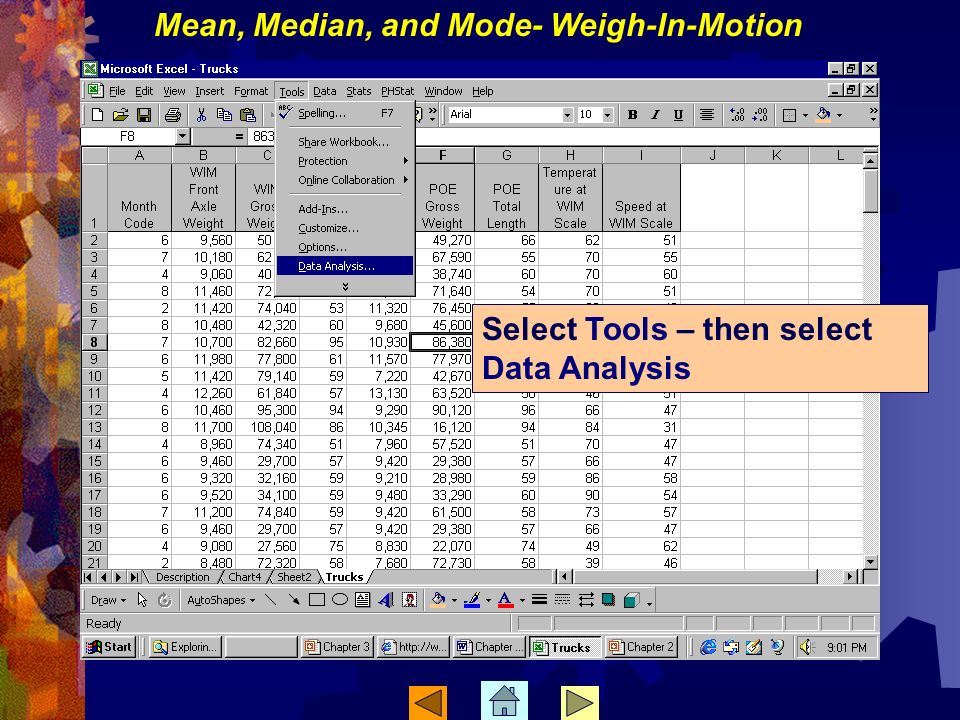Select Data Analysis in Tools menu

[345, 266]
